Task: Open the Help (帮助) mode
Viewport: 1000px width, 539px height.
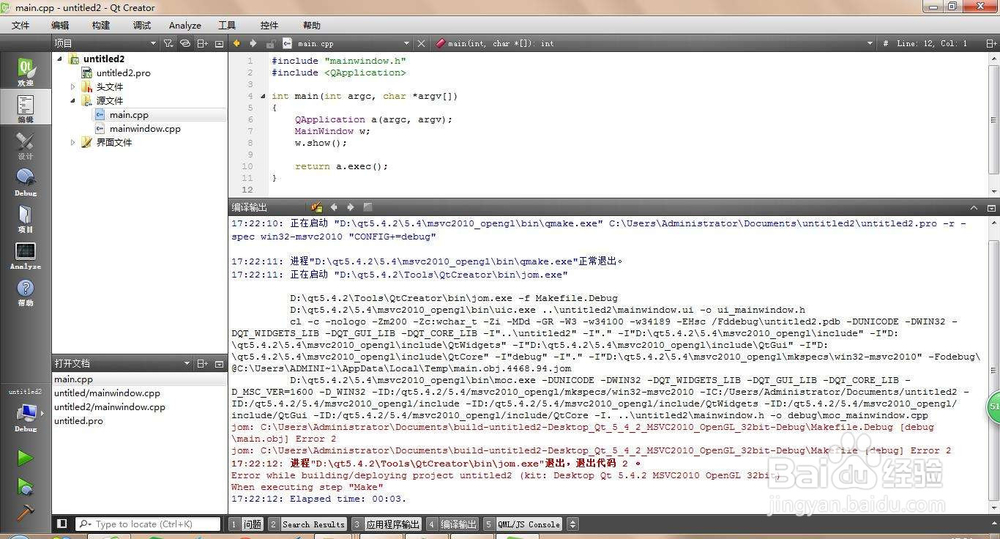Action: [26, 292]
